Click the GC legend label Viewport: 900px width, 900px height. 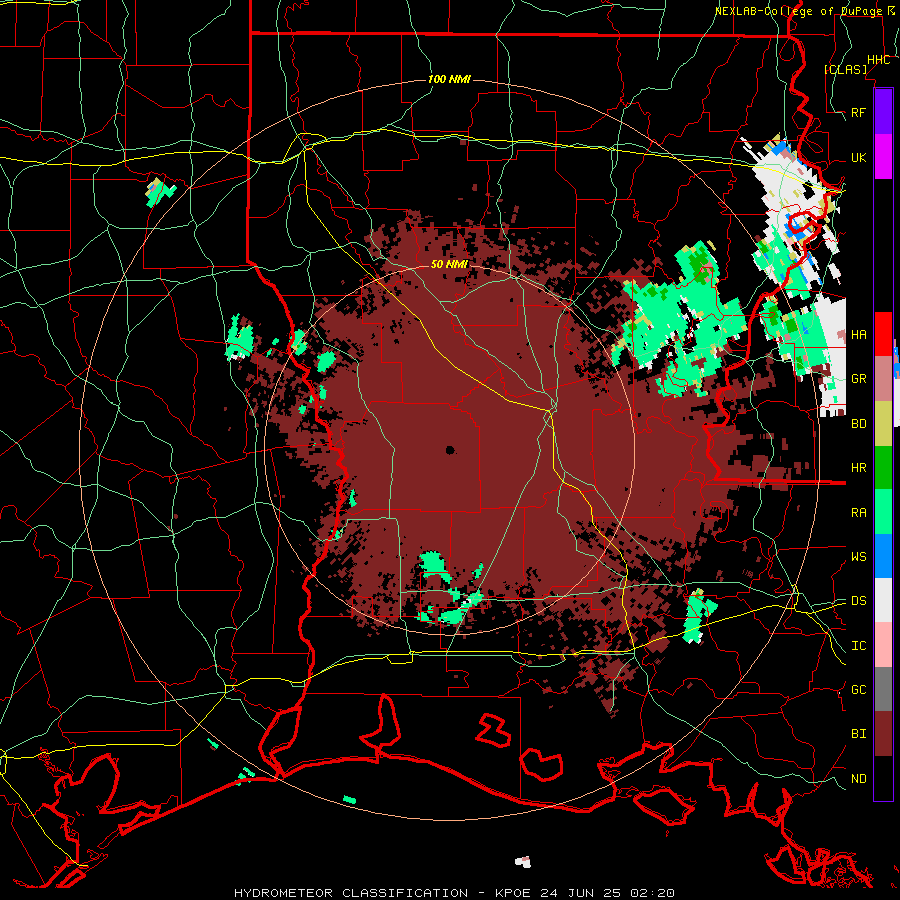click(x=858, y=689)
